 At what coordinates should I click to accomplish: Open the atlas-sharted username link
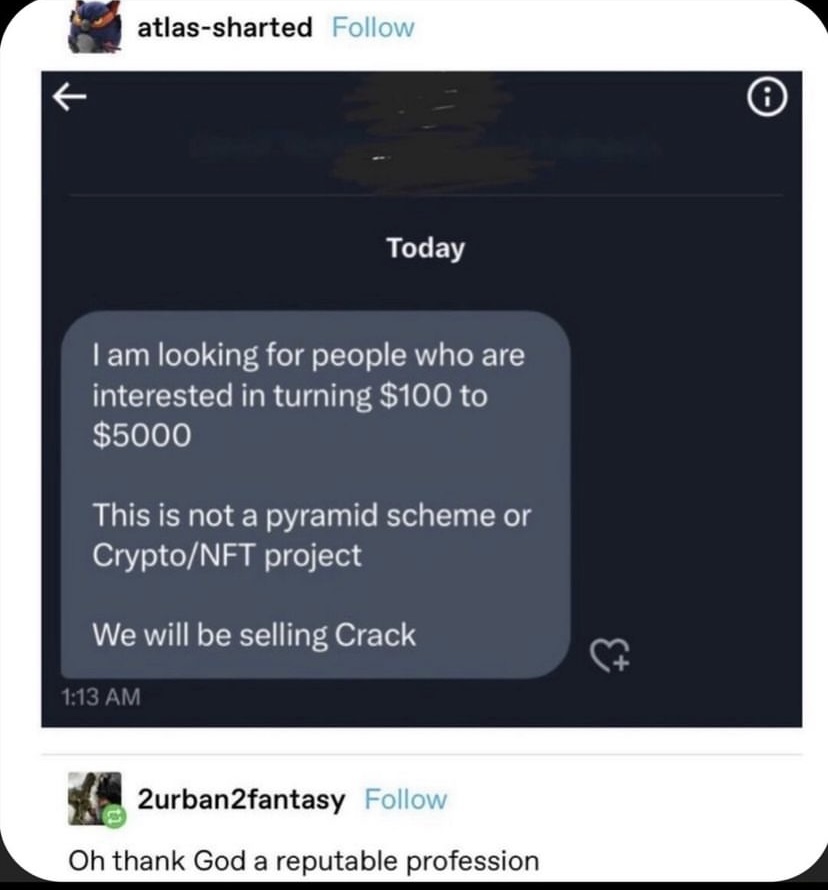point(224,28)
